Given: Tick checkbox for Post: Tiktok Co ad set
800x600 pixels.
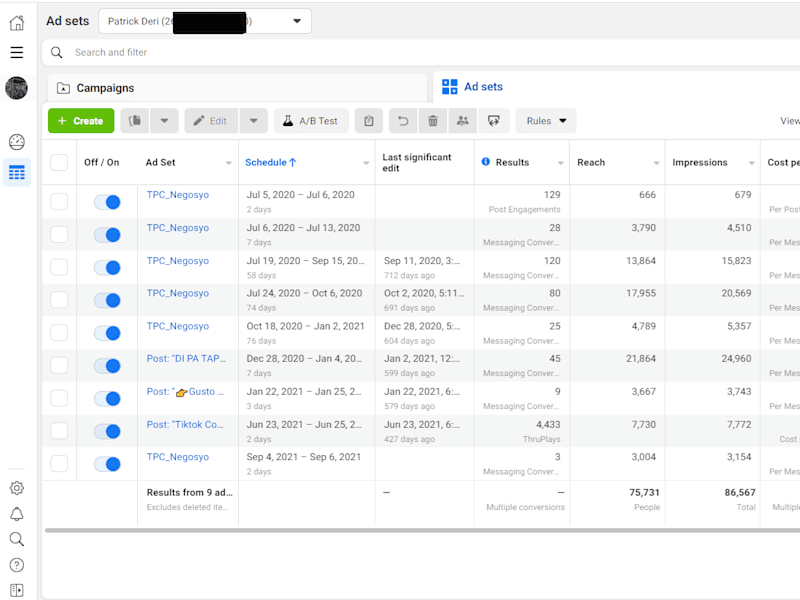Looking at the screenshot, I should point(59,431).
